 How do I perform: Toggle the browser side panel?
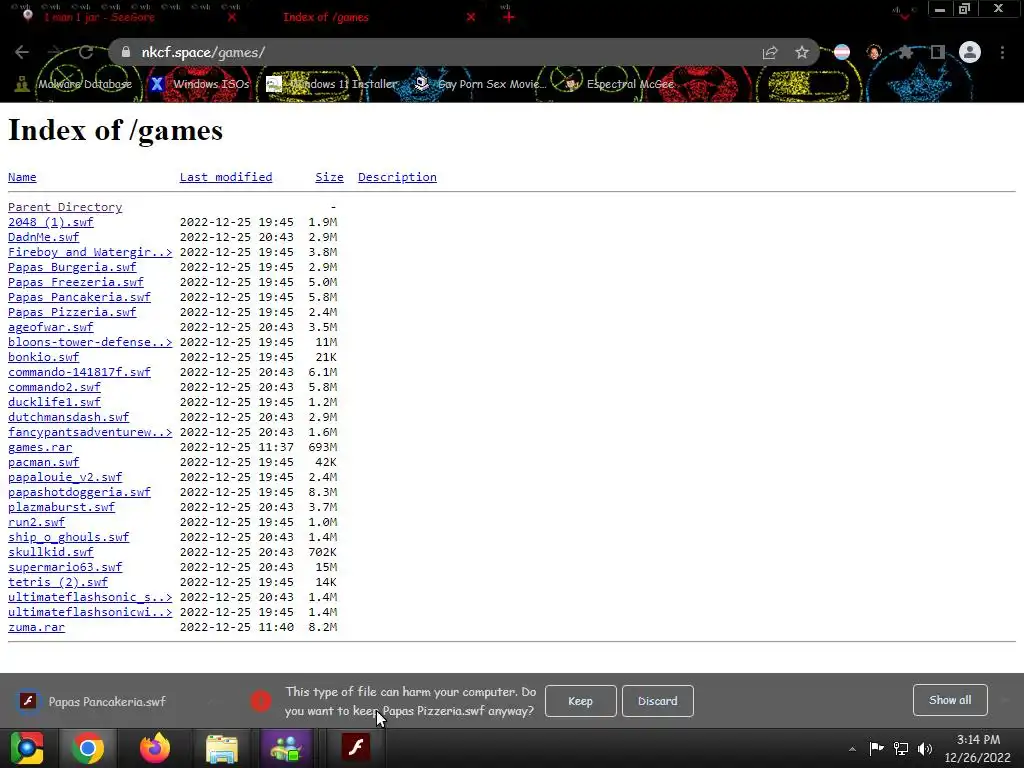coord(937,52)
